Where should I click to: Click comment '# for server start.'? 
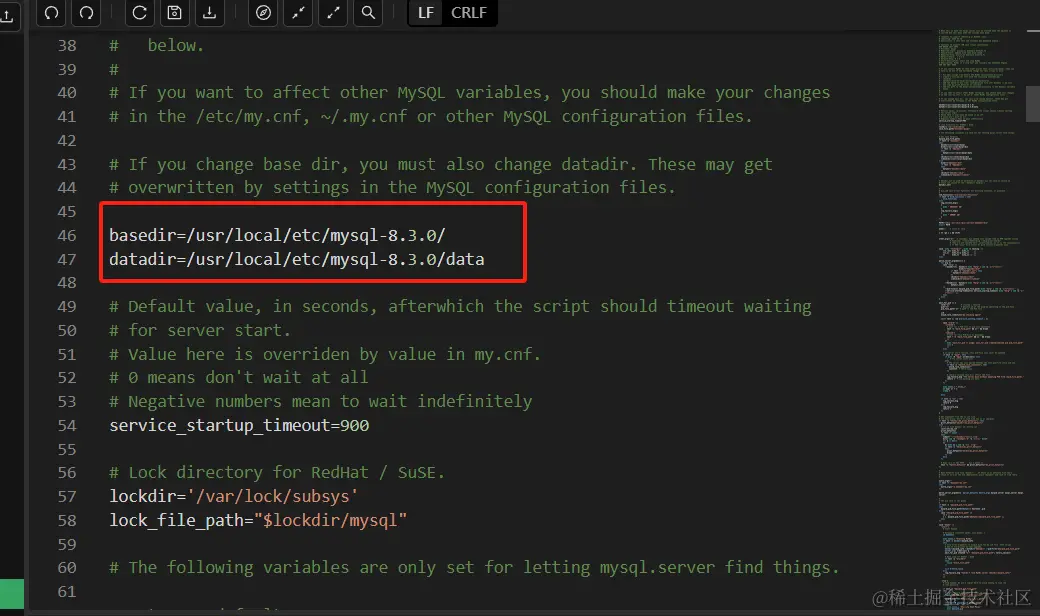(200, 330)
